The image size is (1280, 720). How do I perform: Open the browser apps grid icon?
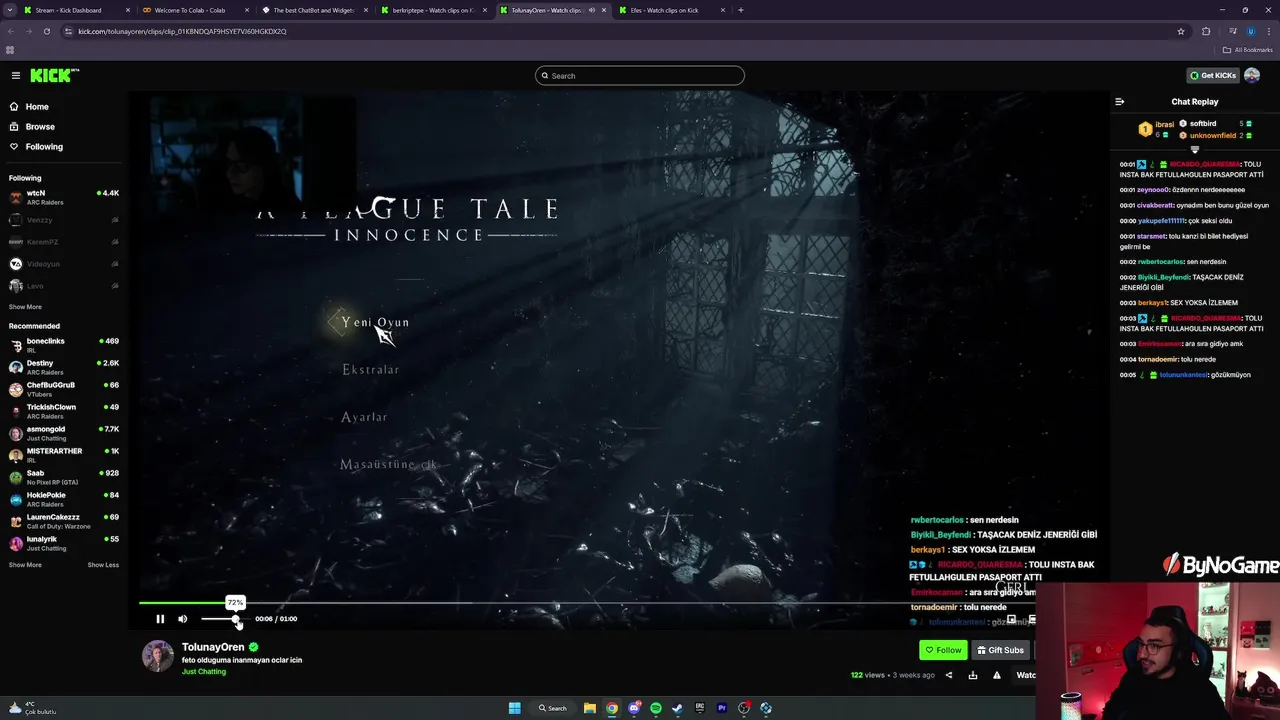click(10, 50)
